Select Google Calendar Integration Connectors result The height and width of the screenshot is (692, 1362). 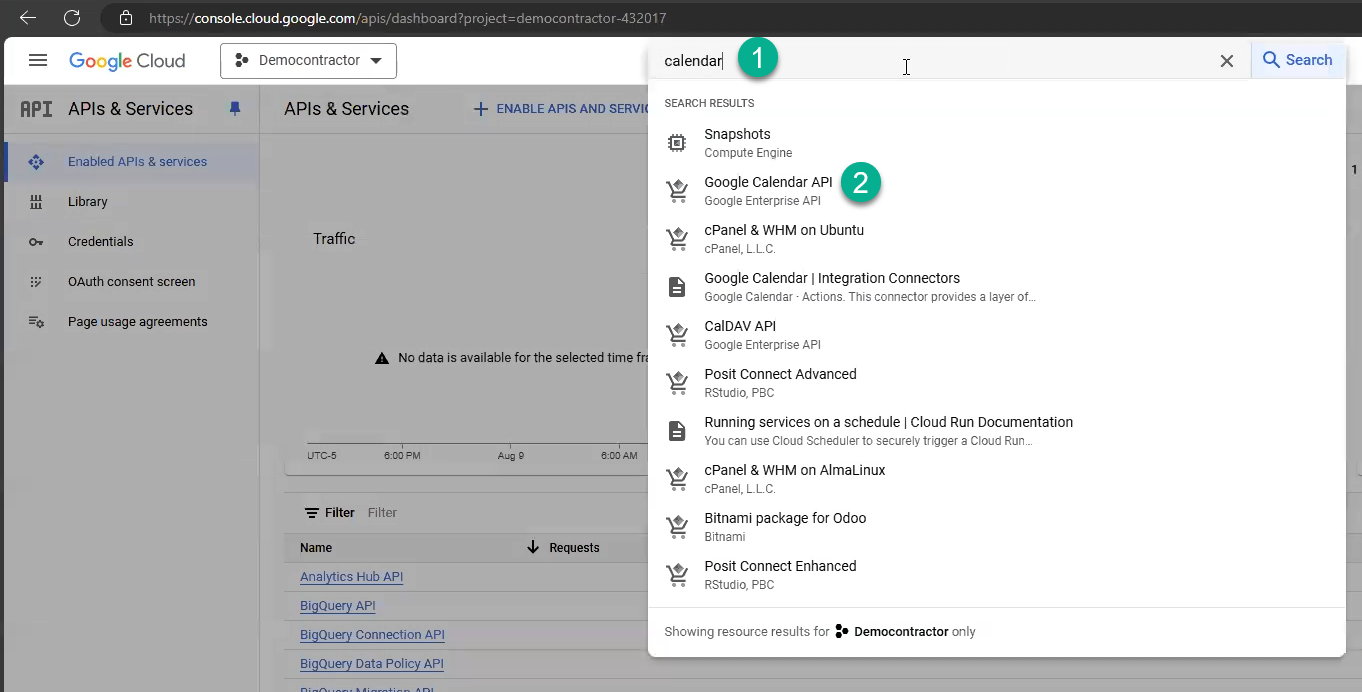(996, 287)
